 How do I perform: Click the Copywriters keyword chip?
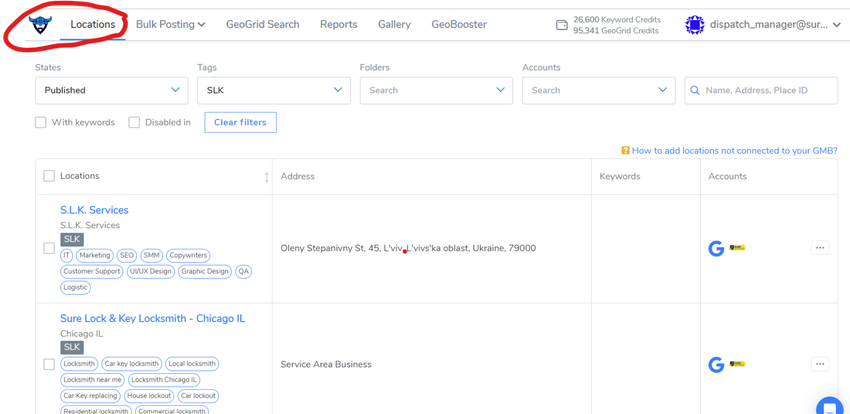pyautogui.click(x=188, y=255)
